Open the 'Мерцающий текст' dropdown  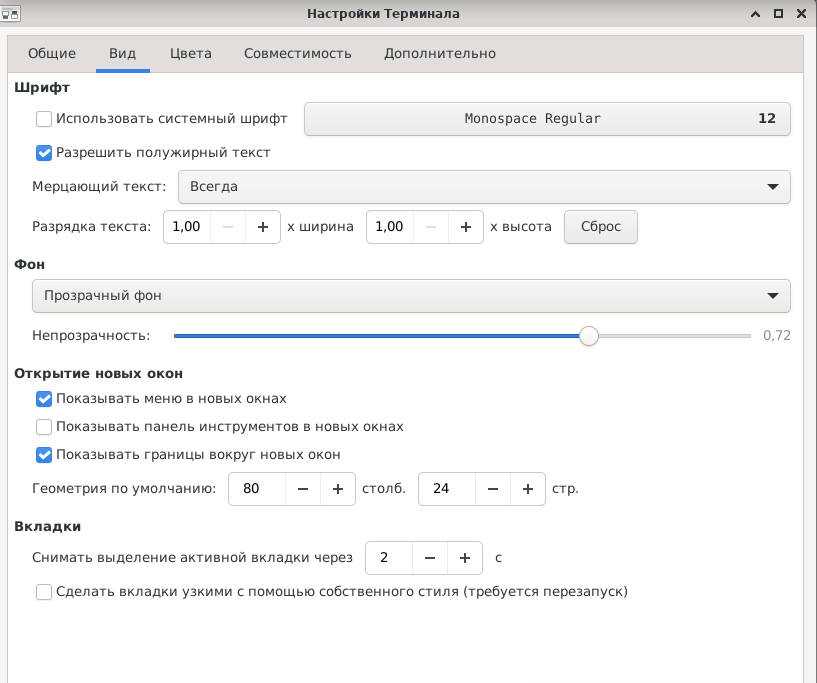pos(484,187)
